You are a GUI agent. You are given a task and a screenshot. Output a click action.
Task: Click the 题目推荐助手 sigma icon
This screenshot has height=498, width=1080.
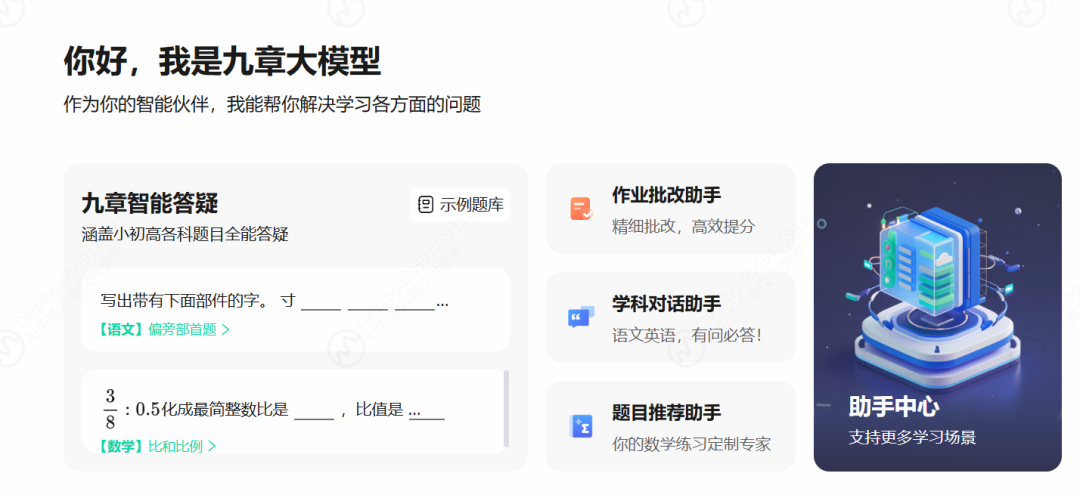pyautogui.click(x=581, y=426)
